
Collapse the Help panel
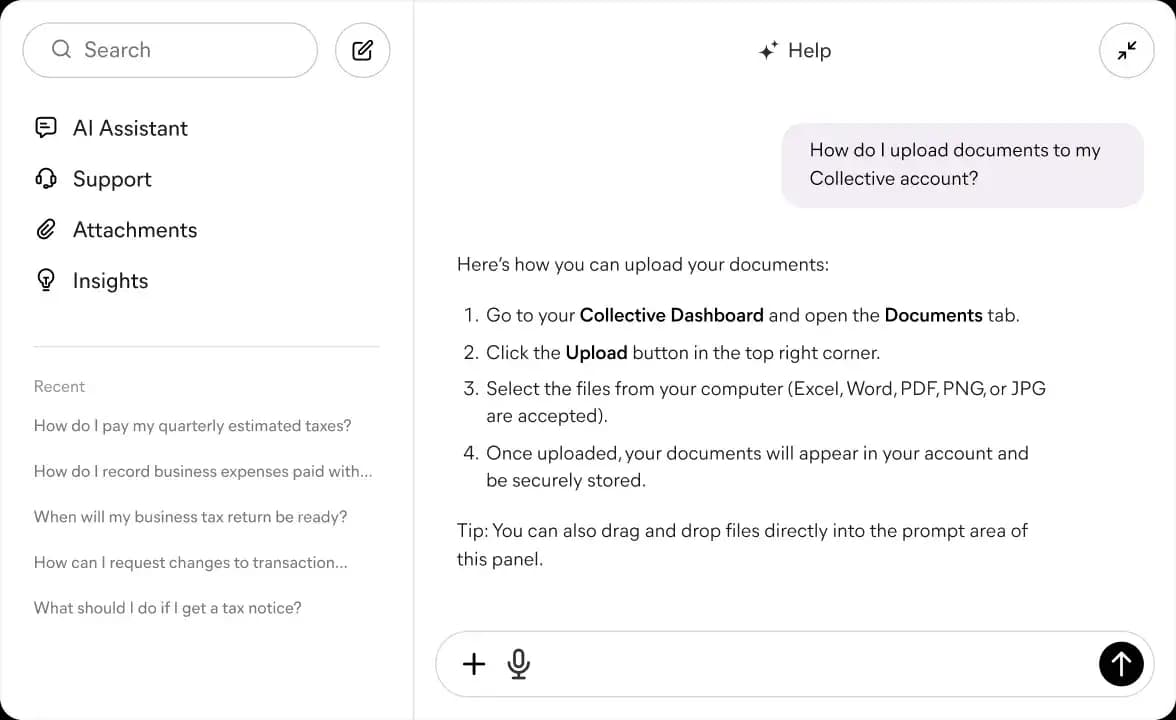tap(1127, 50)
